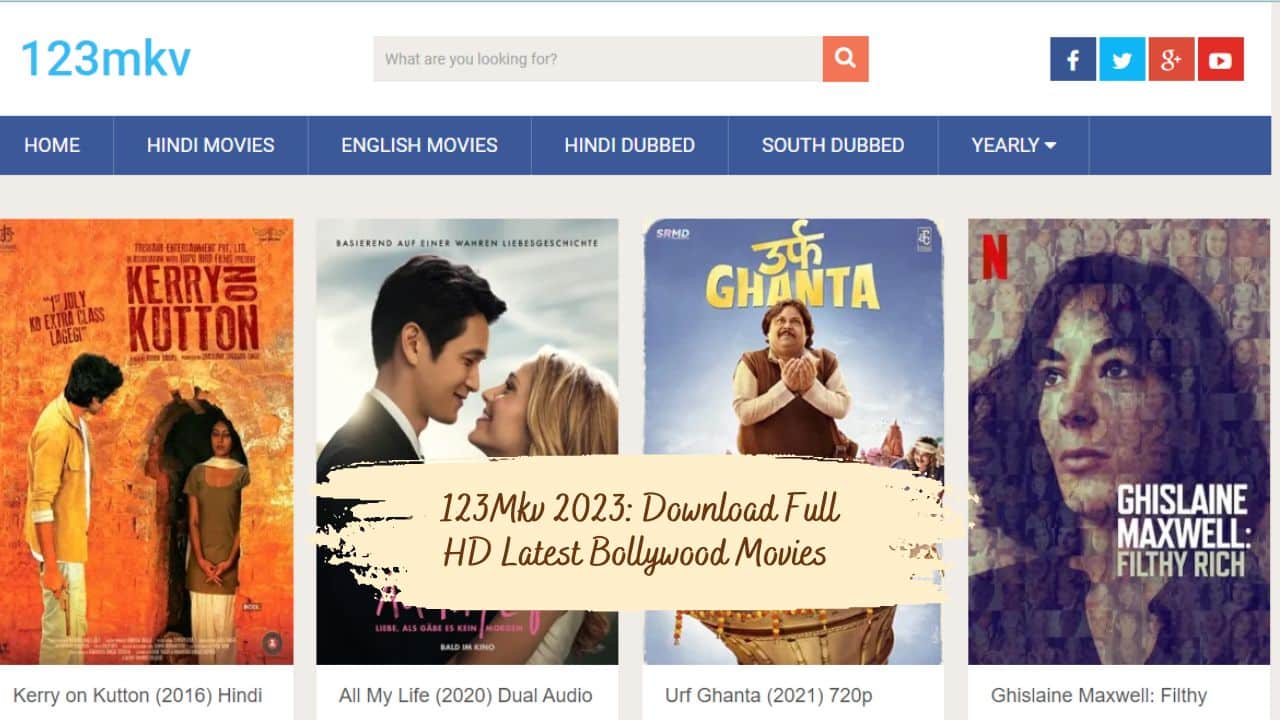Focus the 'What are you looking for?' search field
This screenshot has width=1280, height=720.
[x=598, y=59]
